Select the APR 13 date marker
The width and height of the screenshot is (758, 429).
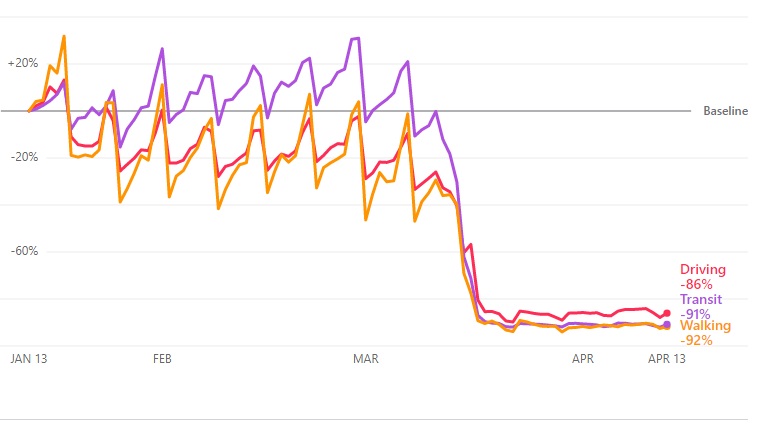[667, 358]
